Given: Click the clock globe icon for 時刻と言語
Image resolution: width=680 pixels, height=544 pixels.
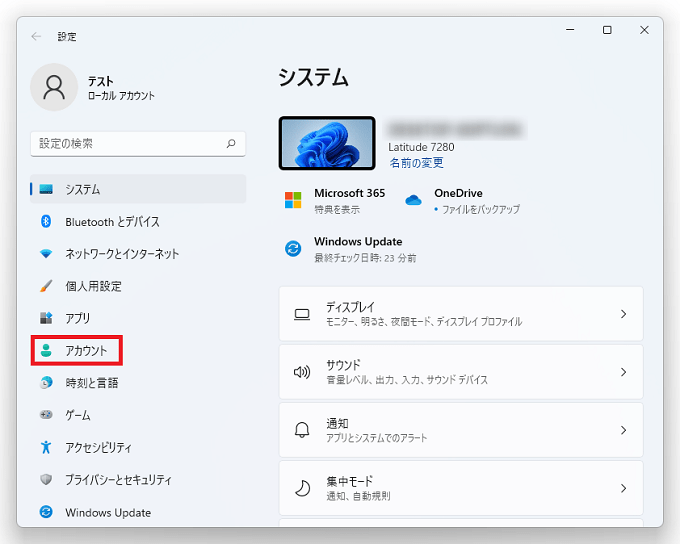Looking at the screenshot, I should (x=46, y=383).
